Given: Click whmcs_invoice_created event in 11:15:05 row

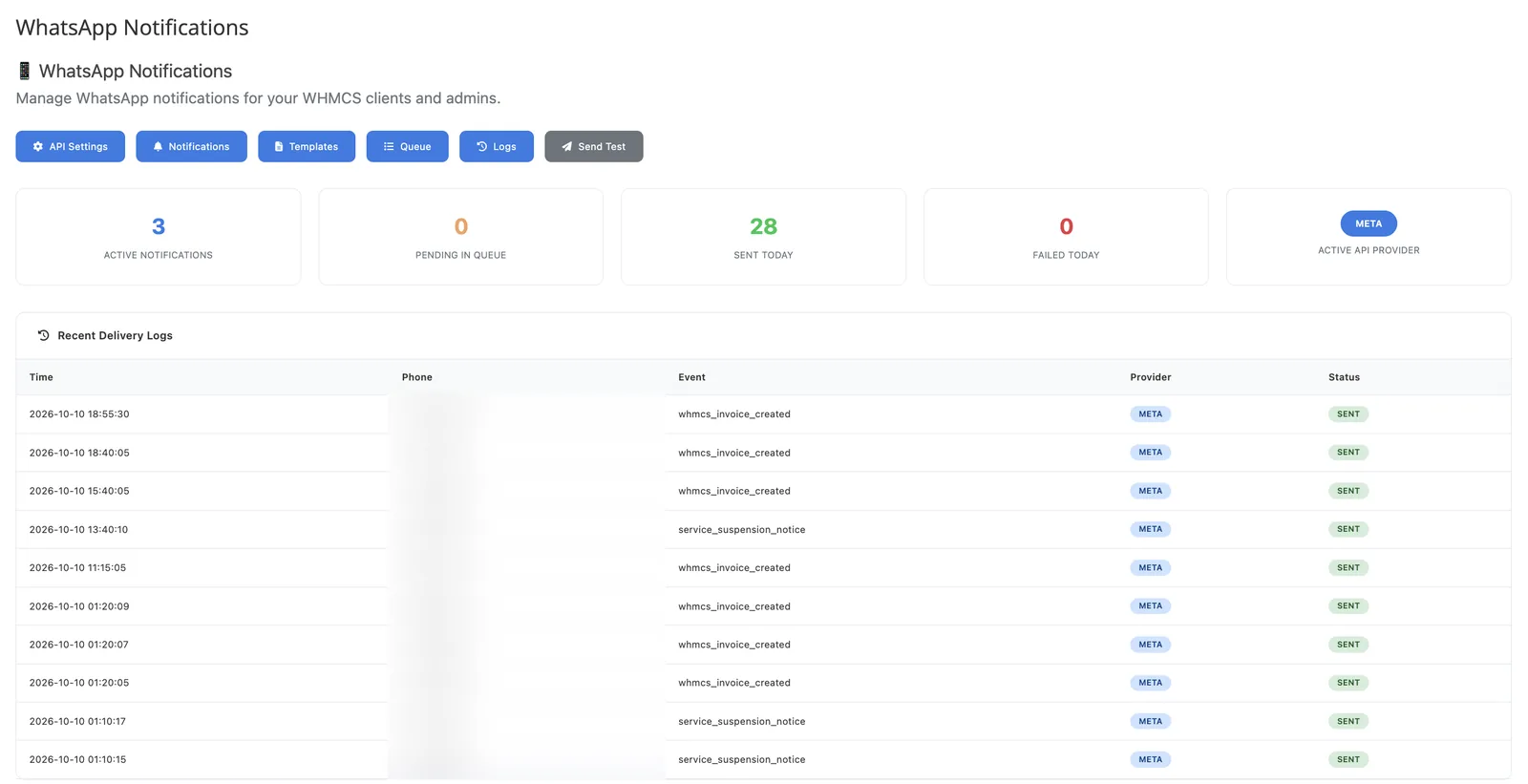Looking at the screenshot, I should click(x=734, y=567).
